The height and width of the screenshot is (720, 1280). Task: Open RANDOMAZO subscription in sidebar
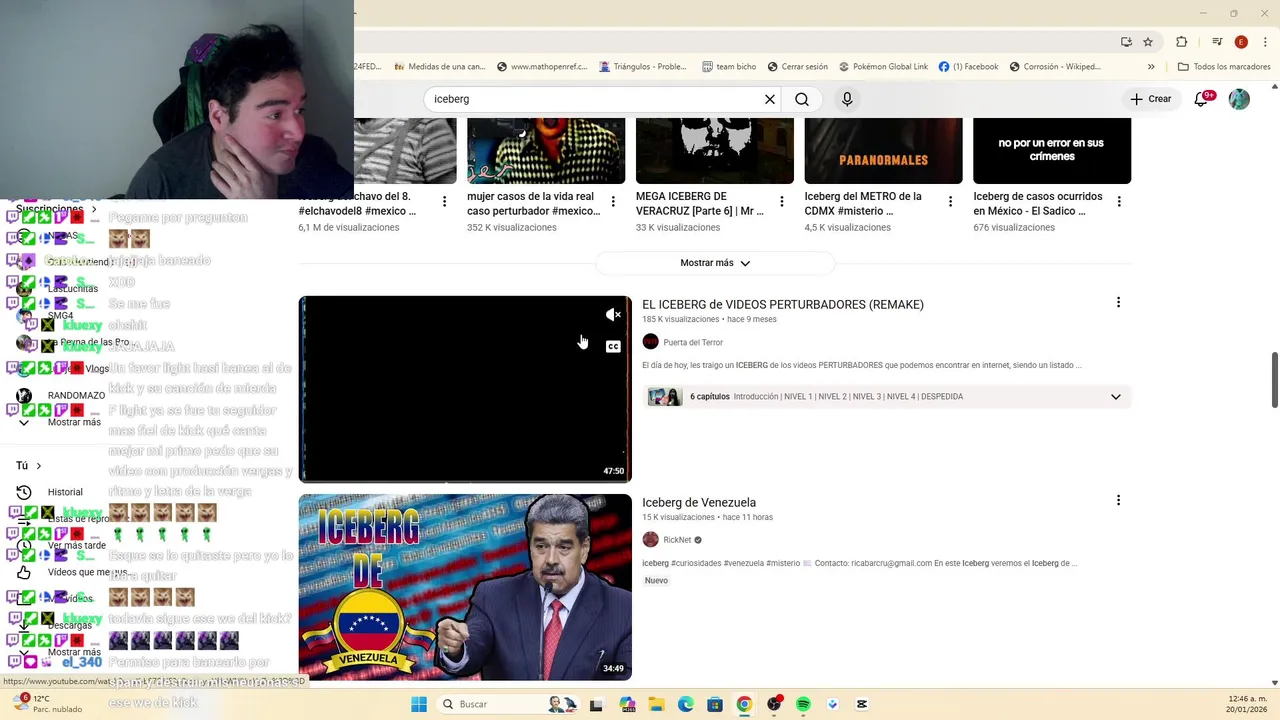pyautogui.click(x=60, y=395)
